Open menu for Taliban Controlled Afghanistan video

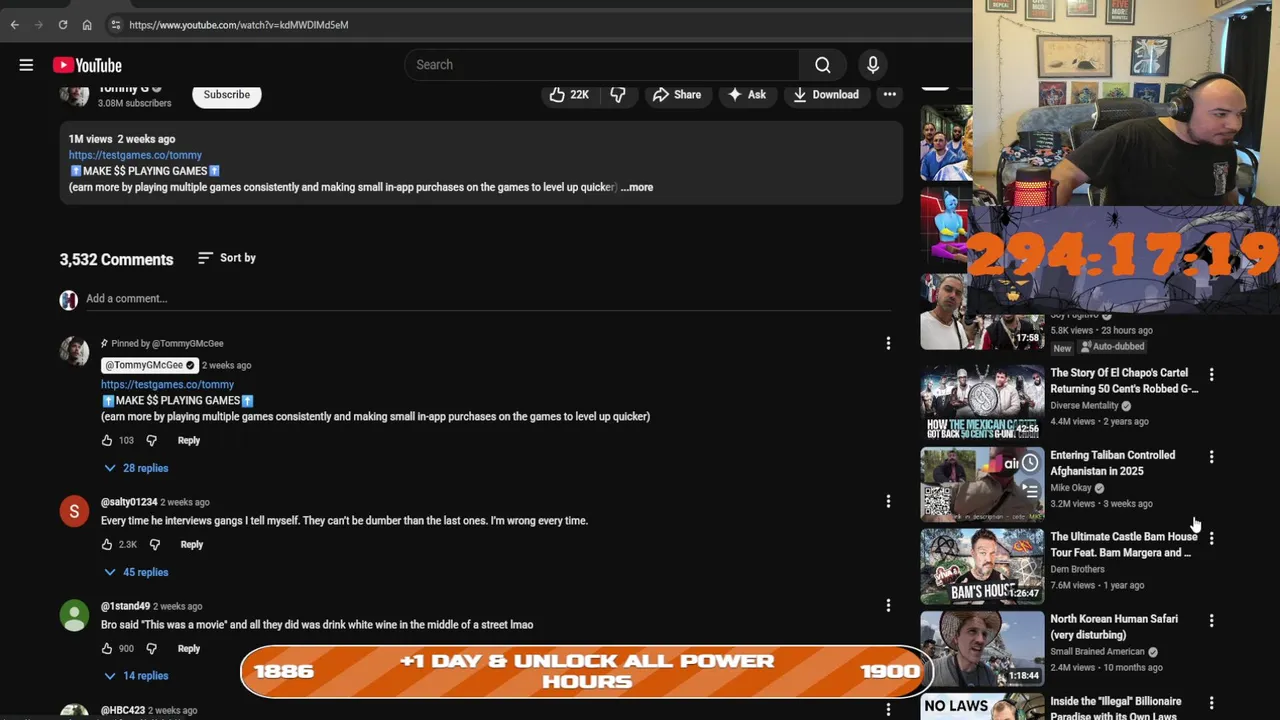1211,456
